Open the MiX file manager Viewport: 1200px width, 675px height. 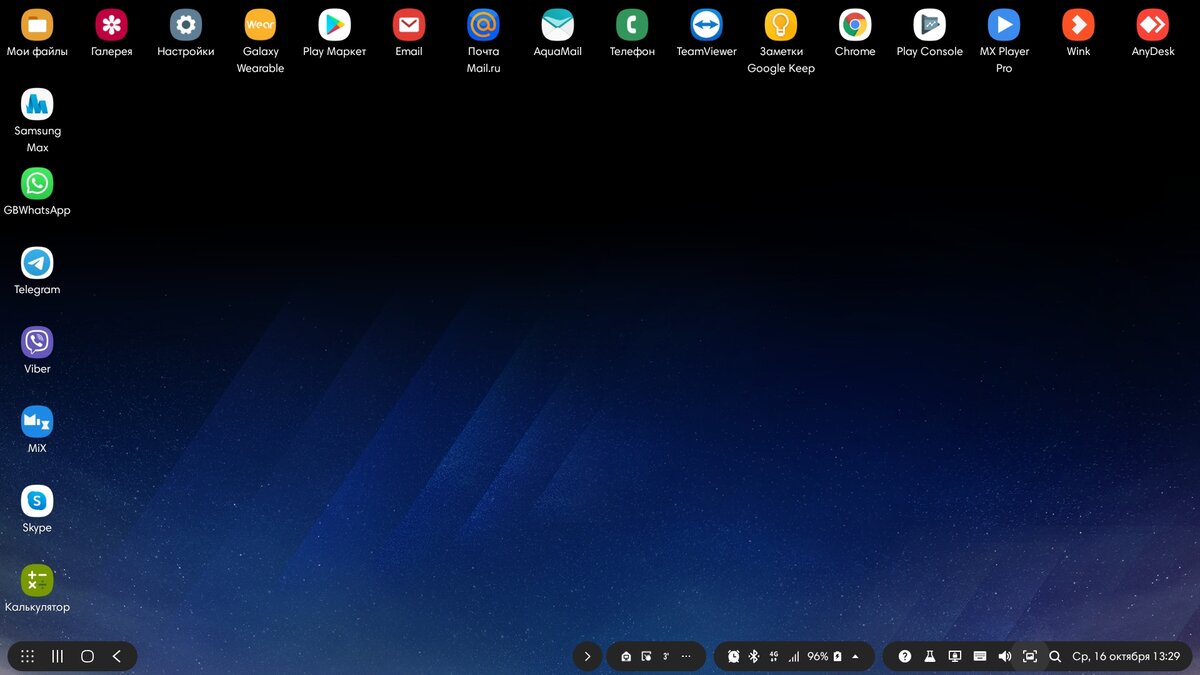(x=37, y=428)
